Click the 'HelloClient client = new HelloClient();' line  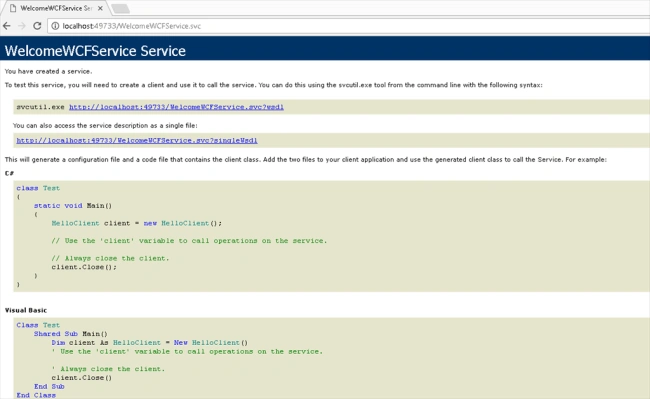click(x=136, y=223)
